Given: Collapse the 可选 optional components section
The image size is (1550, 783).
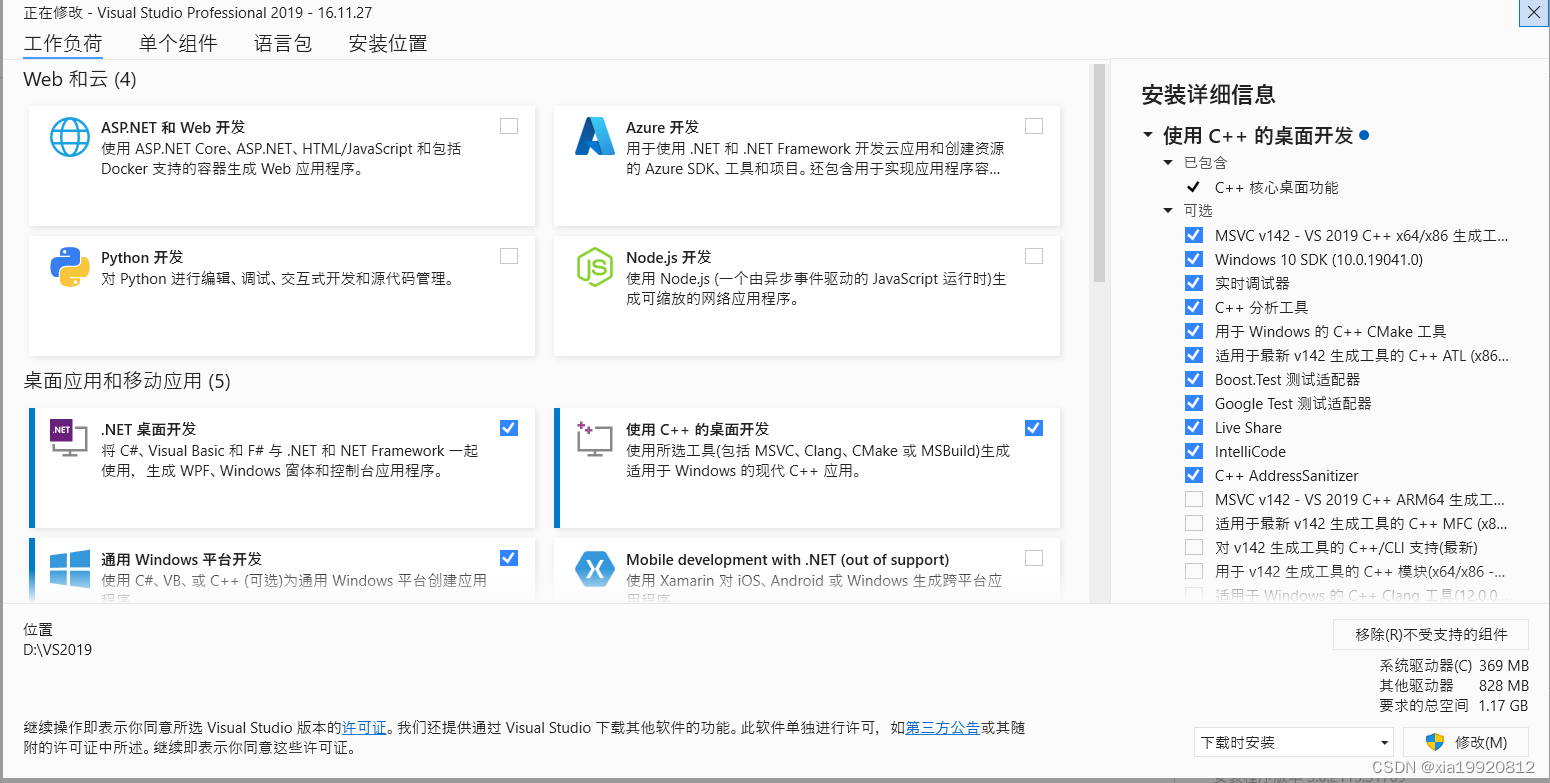Looking at the screenshot, I should click(1168, 210).
